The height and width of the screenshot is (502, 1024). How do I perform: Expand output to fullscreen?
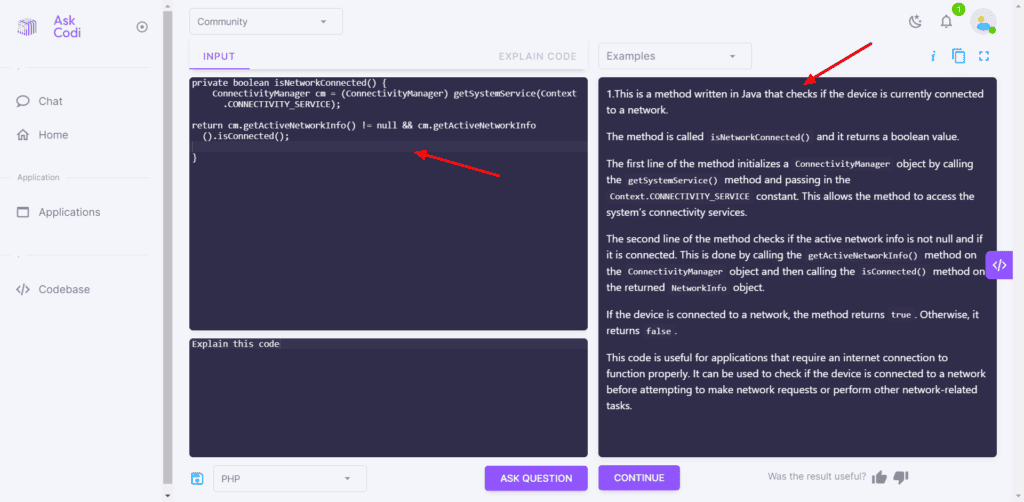[x=984, y=56]
